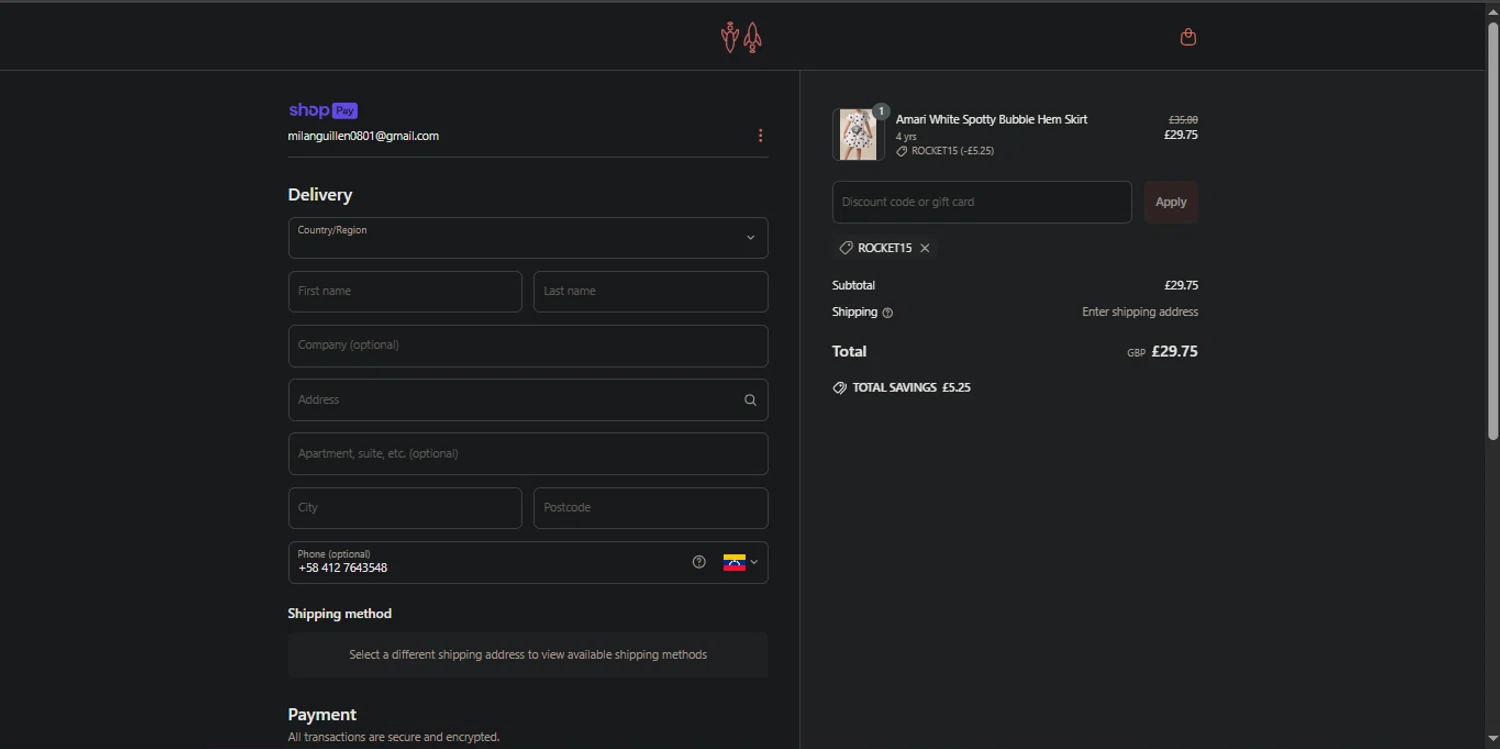Click the scrollbar down arrow
1500x749 pixels.
[x=1492, y=739]
